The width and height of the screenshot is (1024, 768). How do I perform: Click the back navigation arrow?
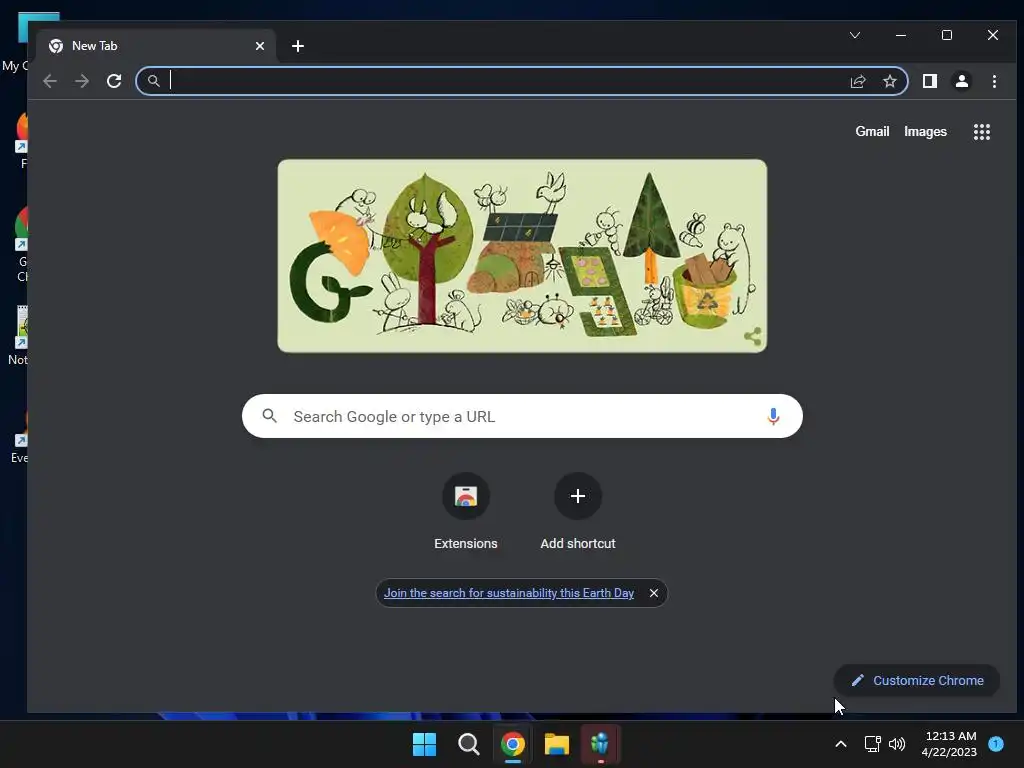point(50,81)
